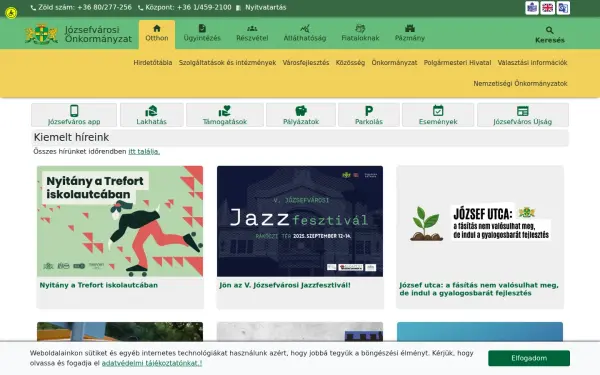Open Polgármesteri Hivatal submenu item
Screen dimensions: 600x375
[x=457, y=62]
